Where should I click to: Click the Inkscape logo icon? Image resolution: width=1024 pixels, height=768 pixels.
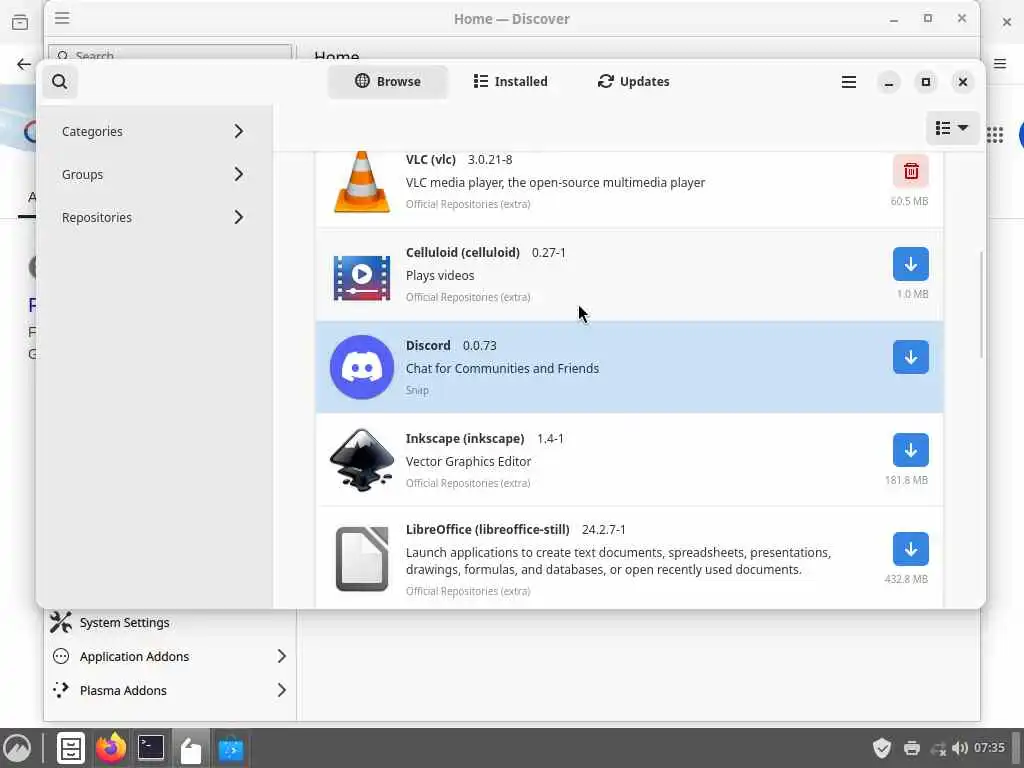click(x=362, y=460)
